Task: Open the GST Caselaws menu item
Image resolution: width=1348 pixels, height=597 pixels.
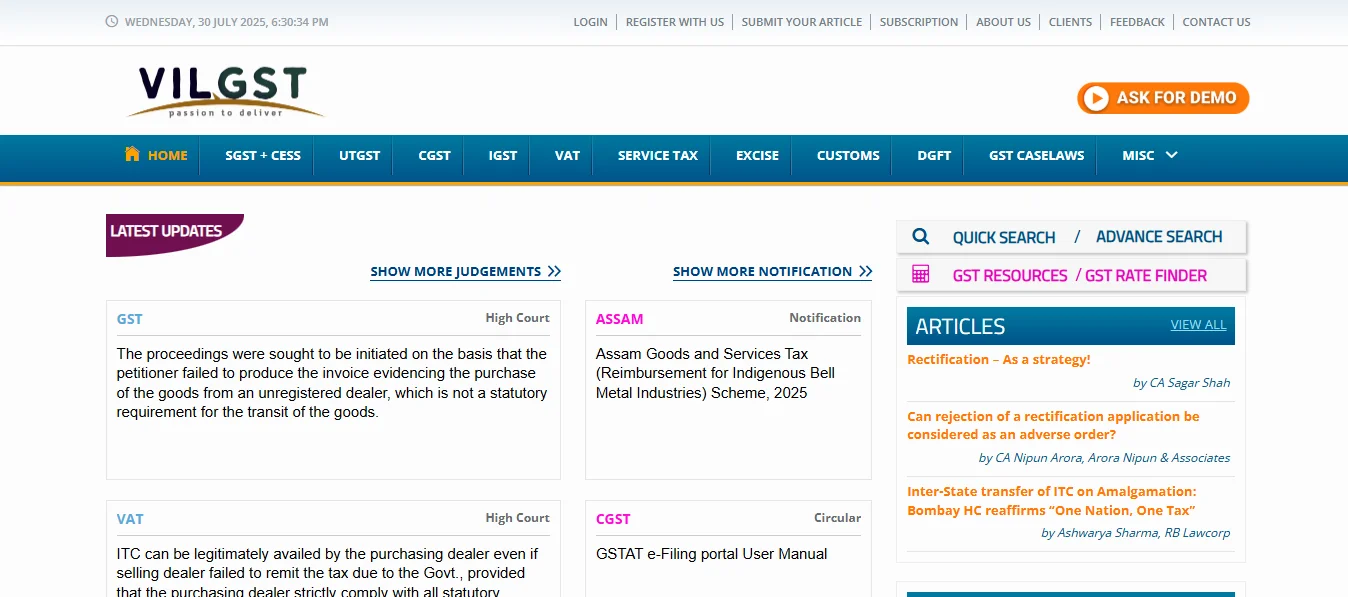Action: (1036, 155)
